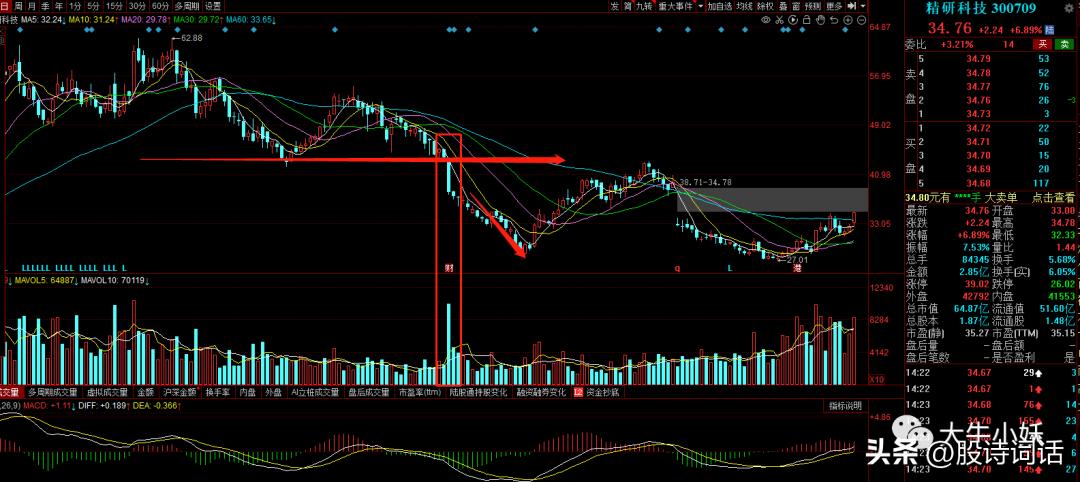Image resolution: width=1080 pixels, height=482 pixels.
Task: Click MA60: 33.65 moving average label
Action: [x=251, y=19]
